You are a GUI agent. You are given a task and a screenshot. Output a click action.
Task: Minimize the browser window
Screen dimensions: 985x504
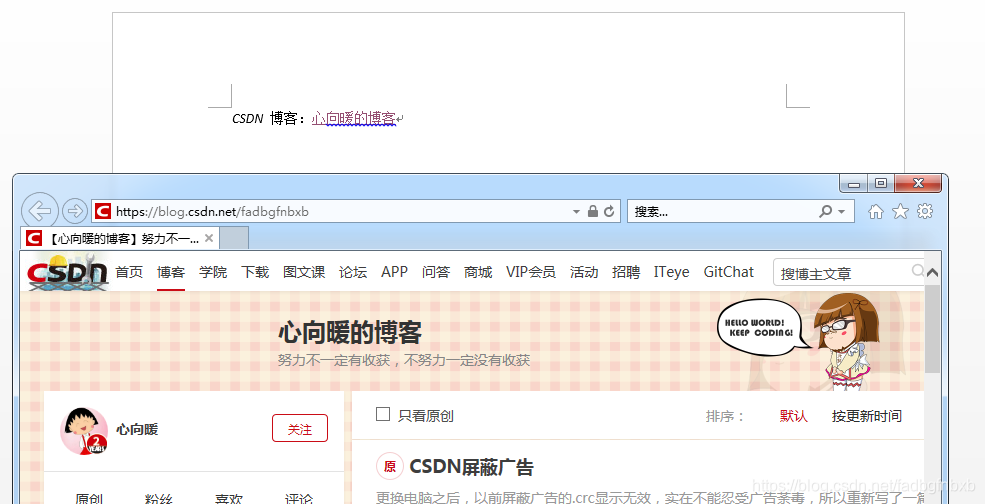[x=854, y=184]
